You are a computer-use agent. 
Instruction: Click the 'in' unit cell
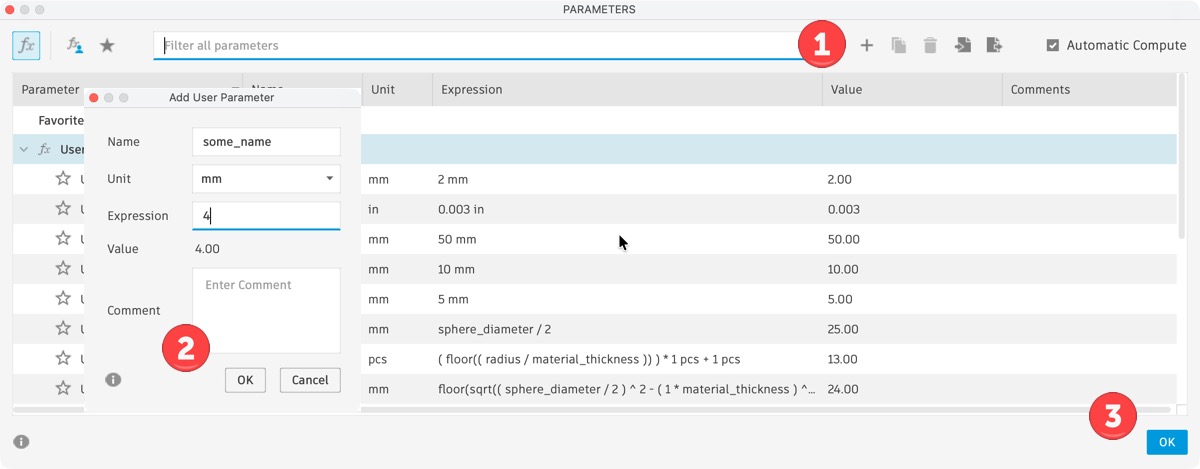(x=373, y=209)
